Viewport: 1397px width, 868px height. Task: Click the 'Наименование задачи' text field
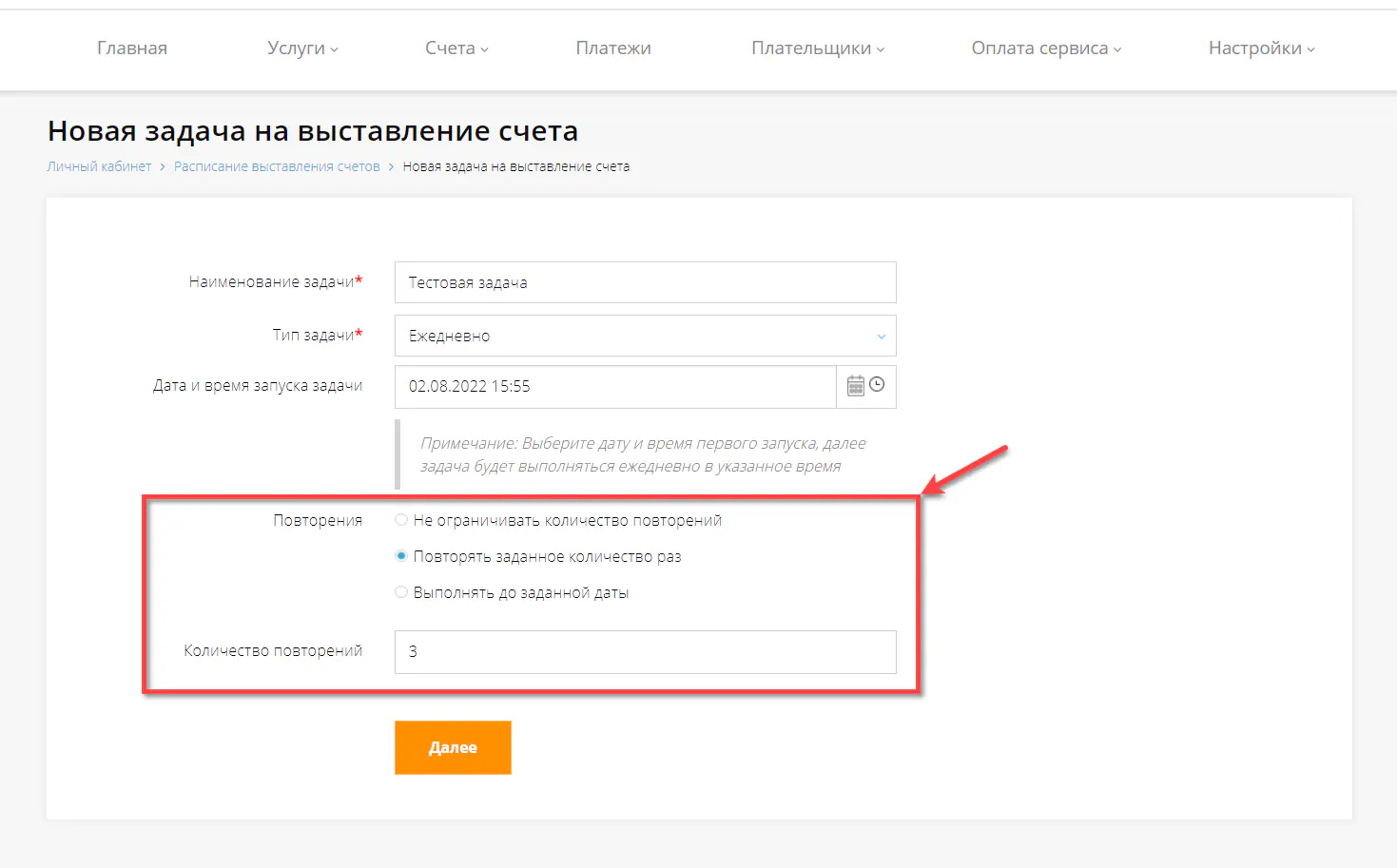click(x=645, y=281)
